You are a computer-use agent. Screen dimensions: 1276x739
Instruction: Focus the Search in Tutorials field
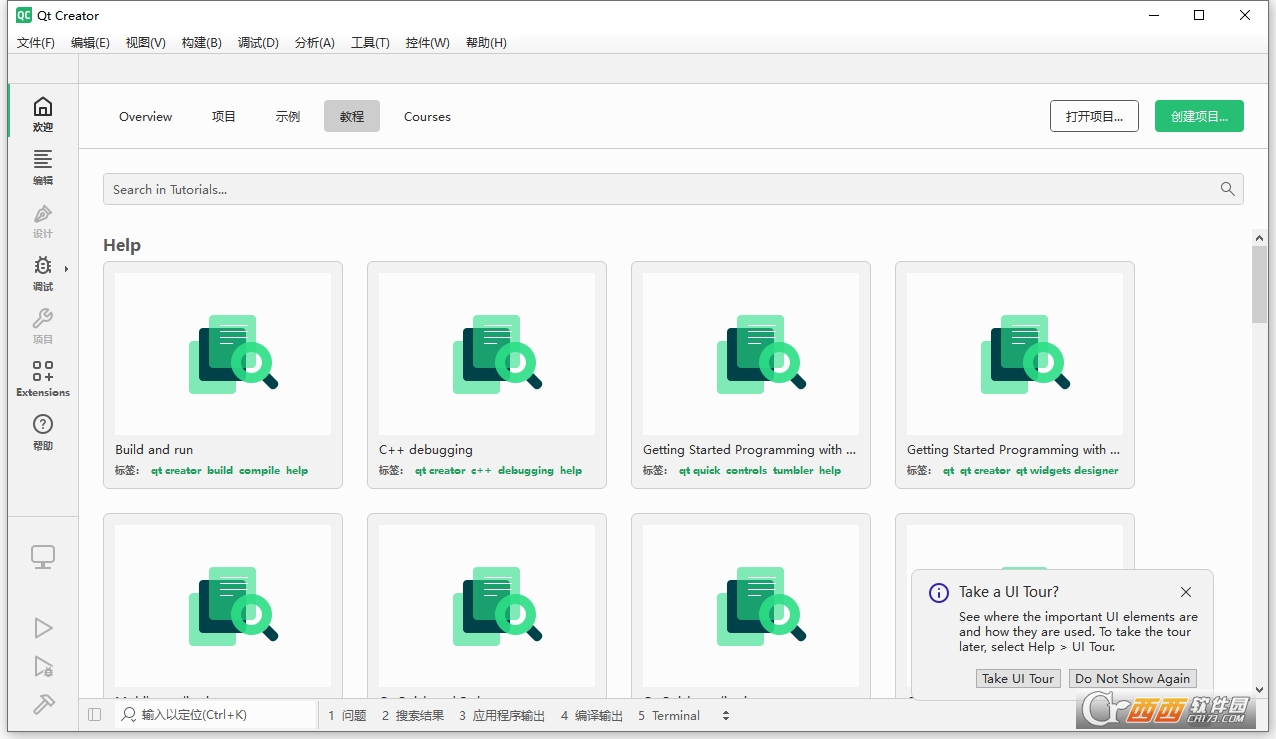pos(673,189)
